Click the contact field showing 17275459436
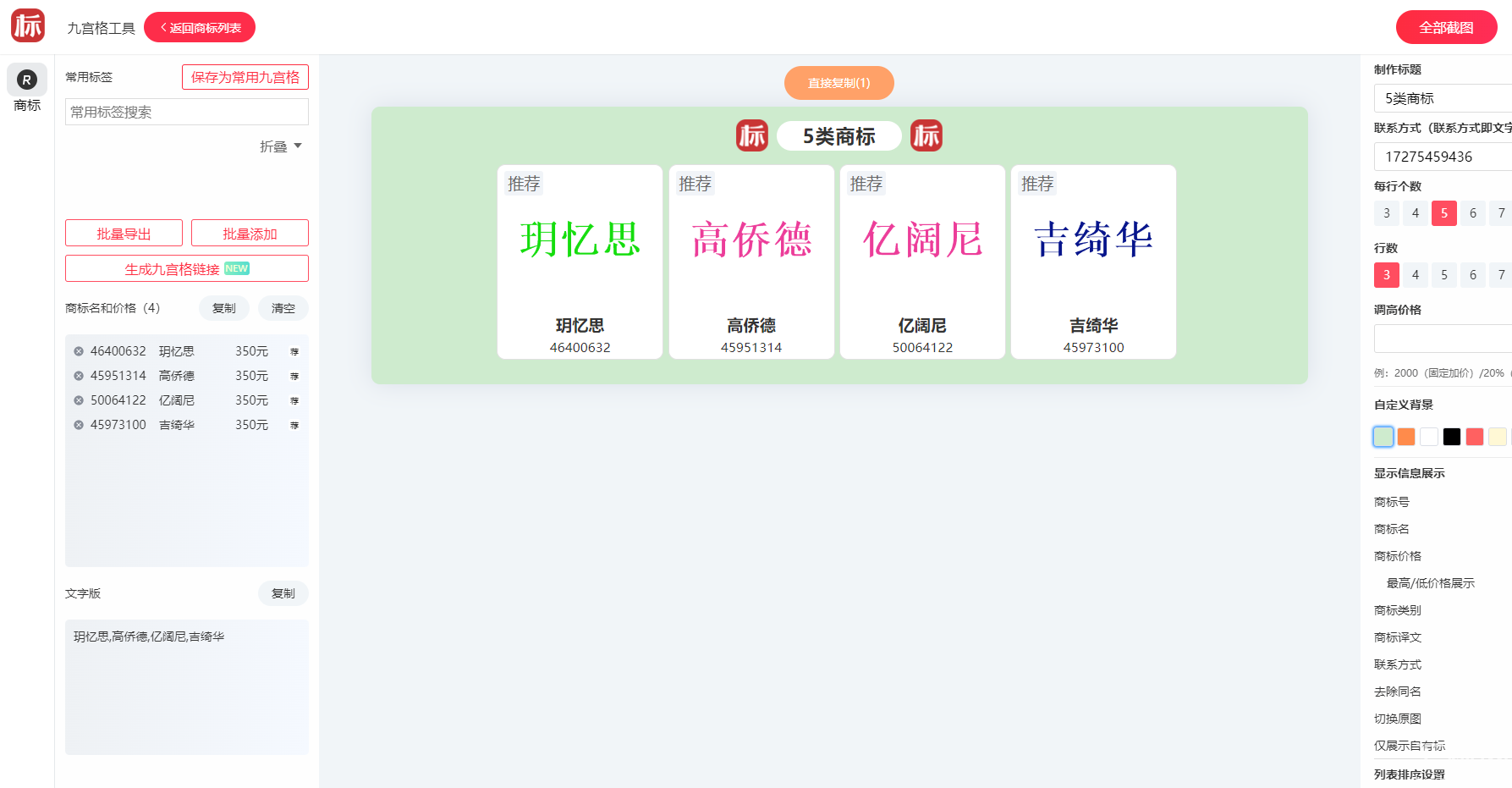Viewport: 1512px width, 788px height. point(1443,157)
